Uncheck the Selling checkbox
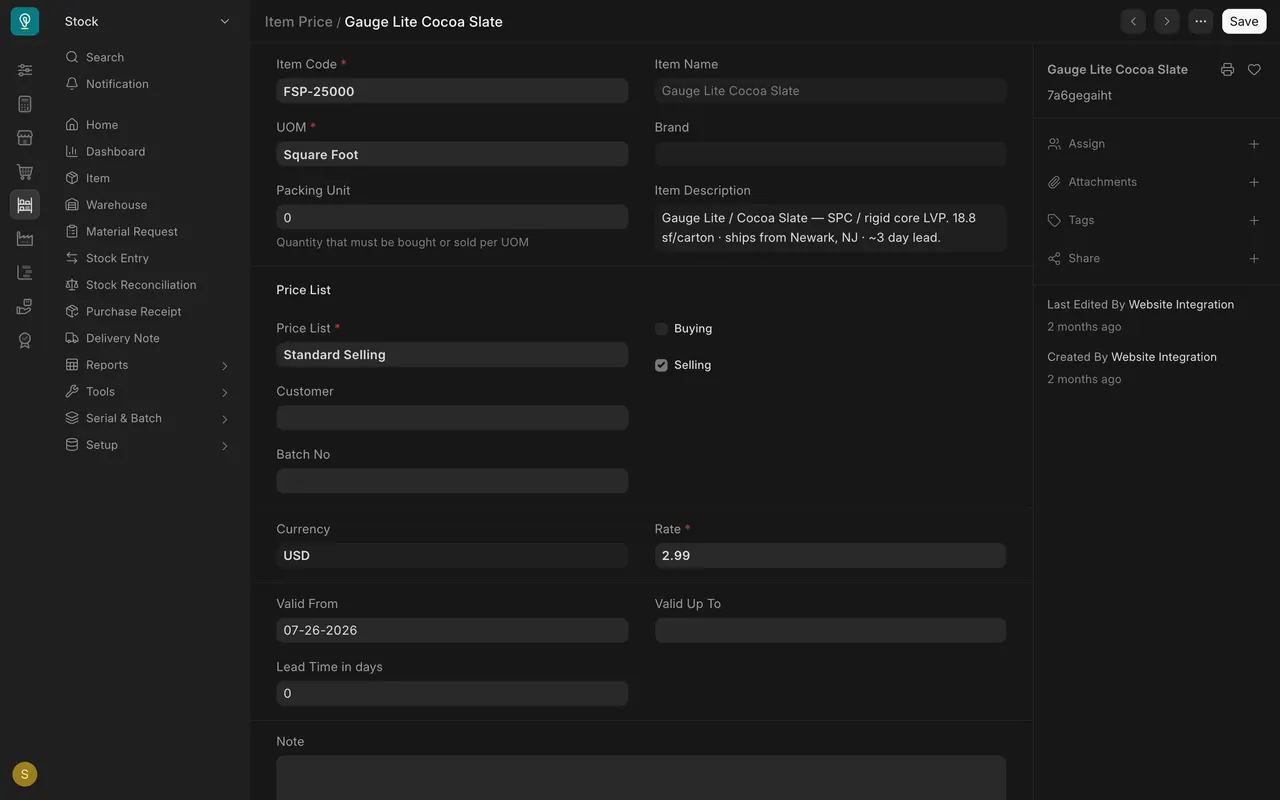 [x=661, y=365]
